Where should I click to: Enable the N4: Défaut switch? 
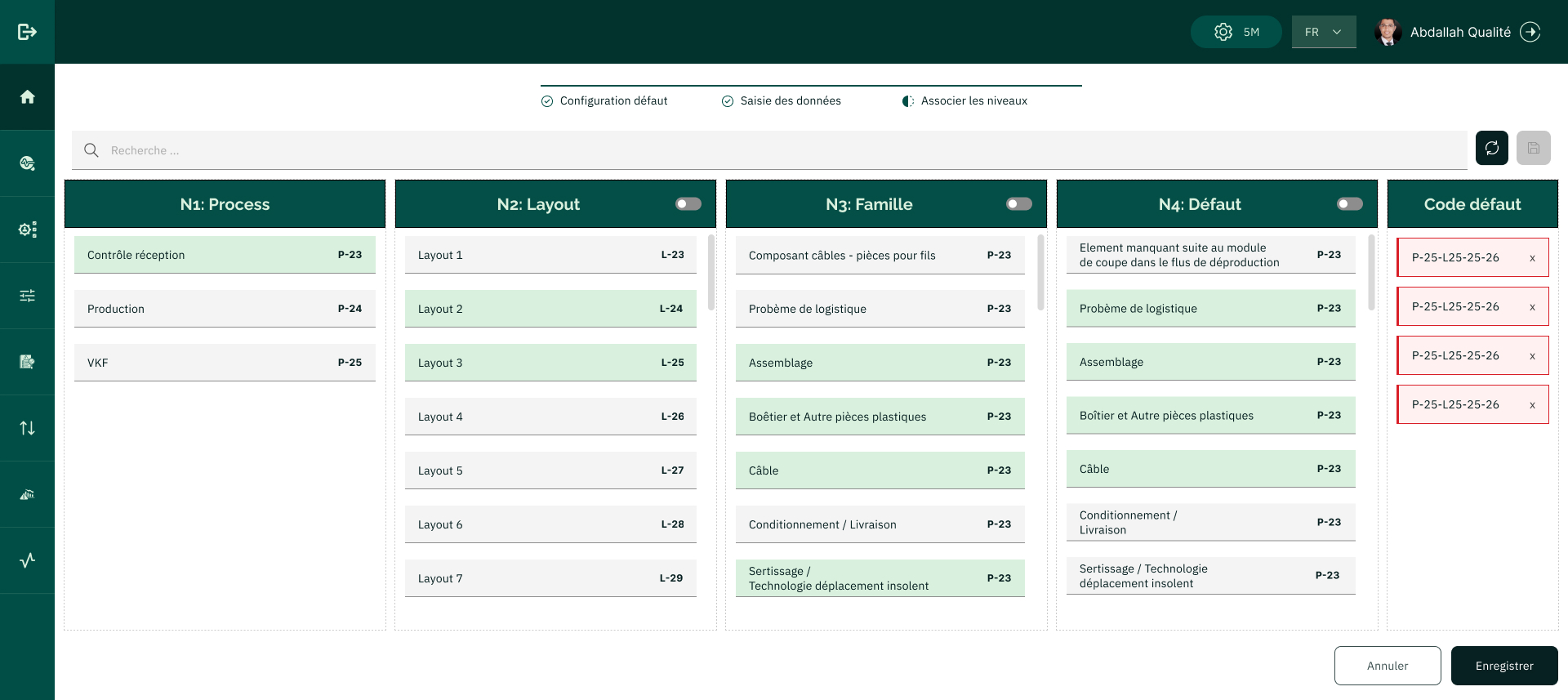[1349, 204]
